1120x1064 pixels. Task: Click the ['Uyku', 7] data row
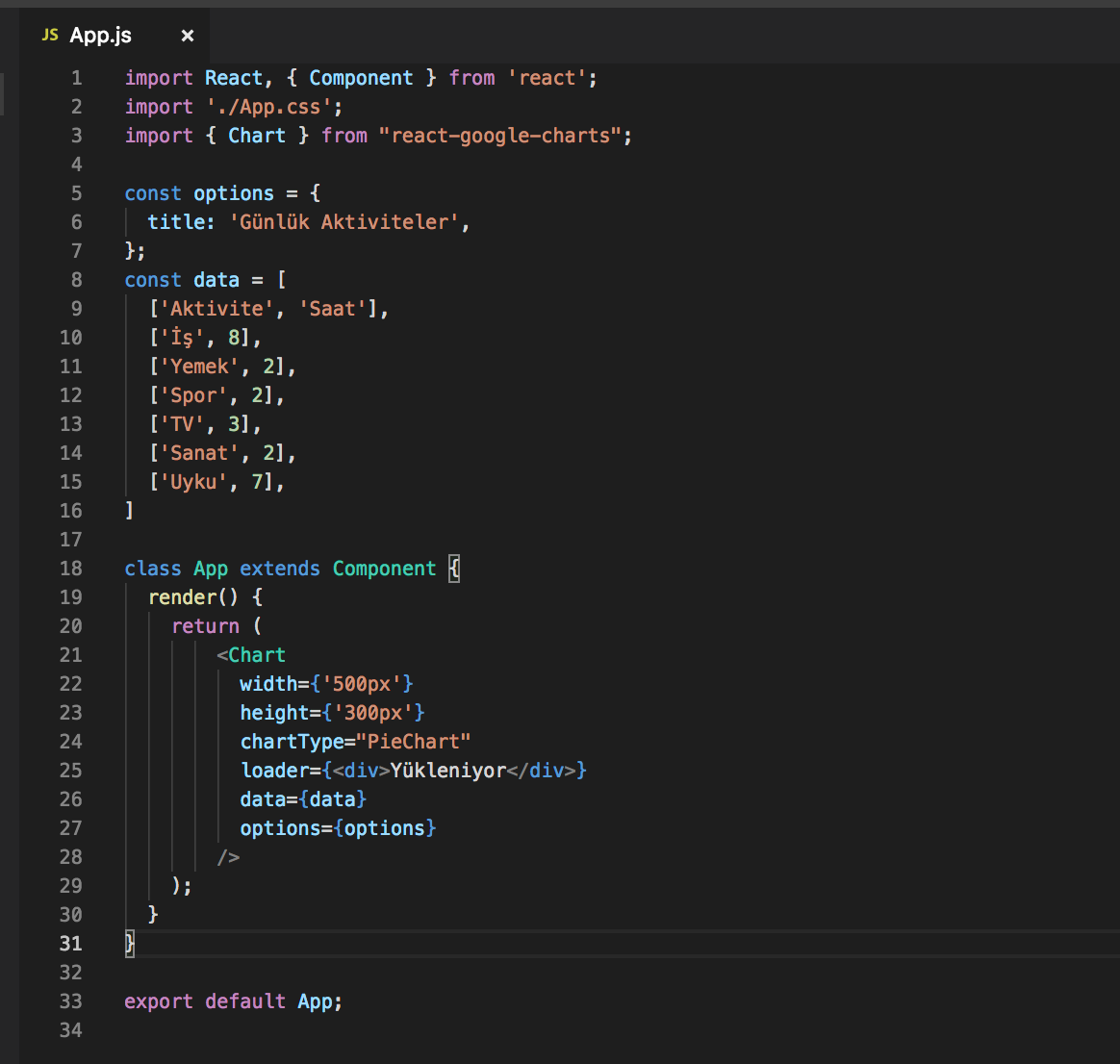(216, 482)
